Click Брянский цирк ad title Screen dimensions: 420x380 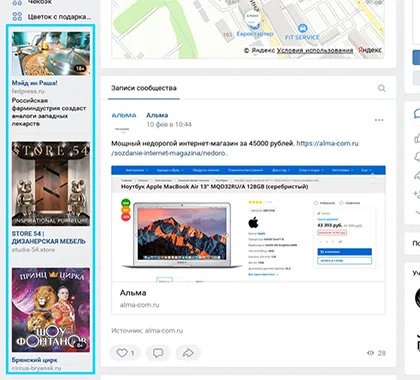coord(34,360)
